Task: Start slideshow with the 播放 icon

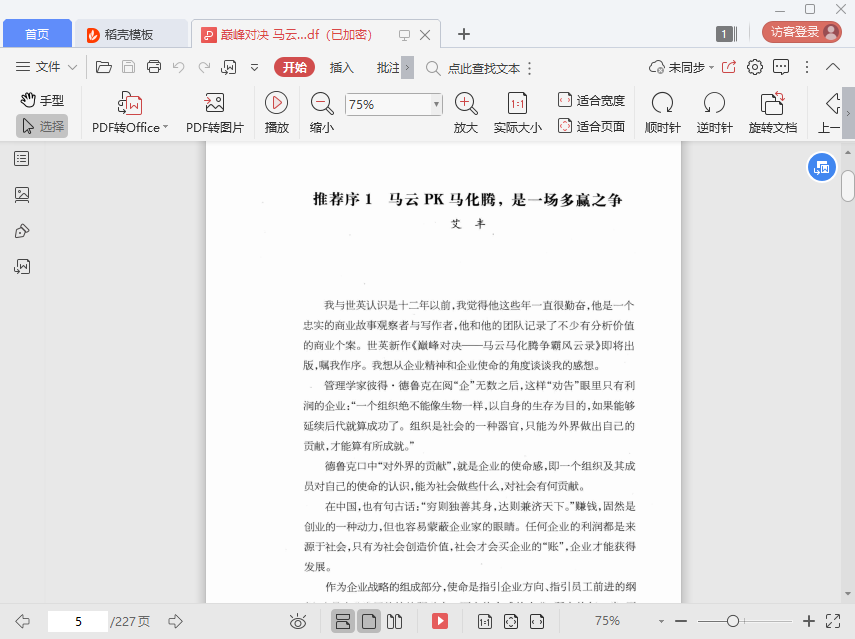Action: (x=276, y=103)
